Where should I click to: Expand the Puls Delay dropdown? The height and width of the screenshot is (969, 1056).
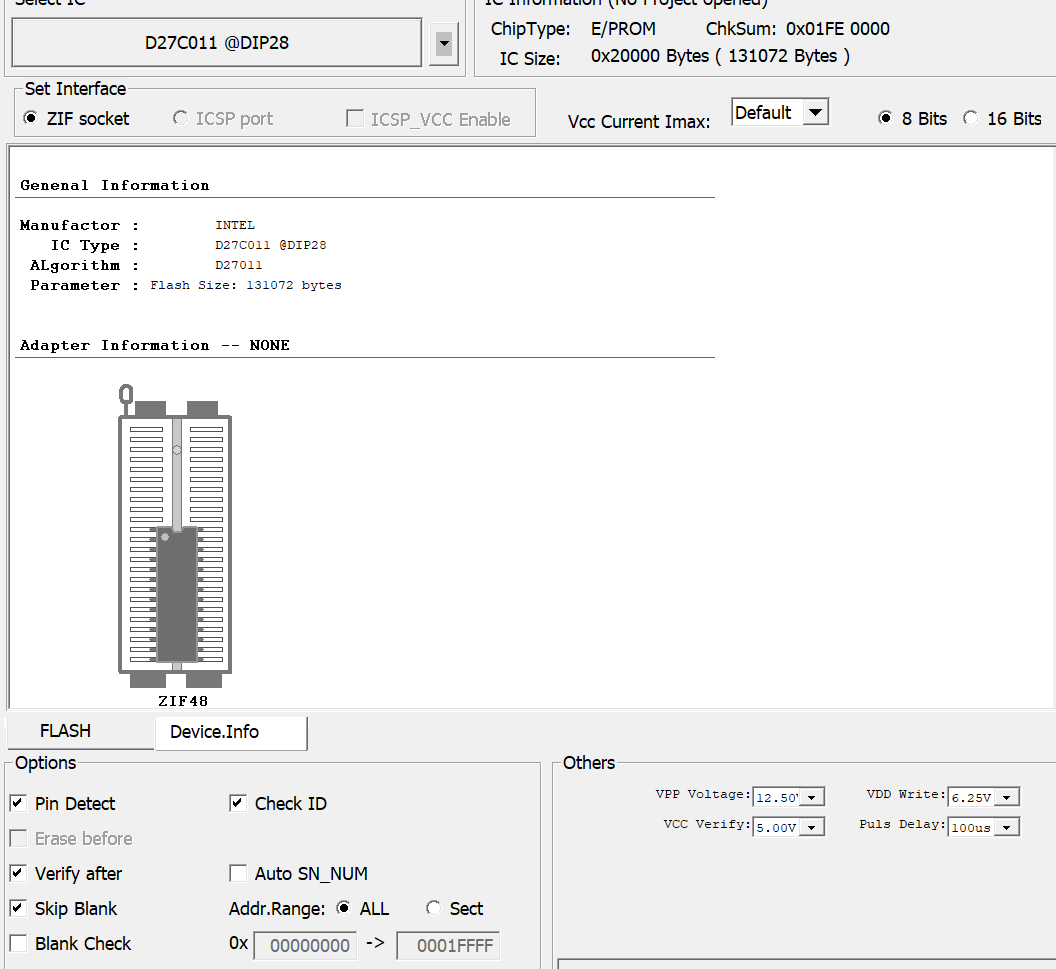point(1007,827)
